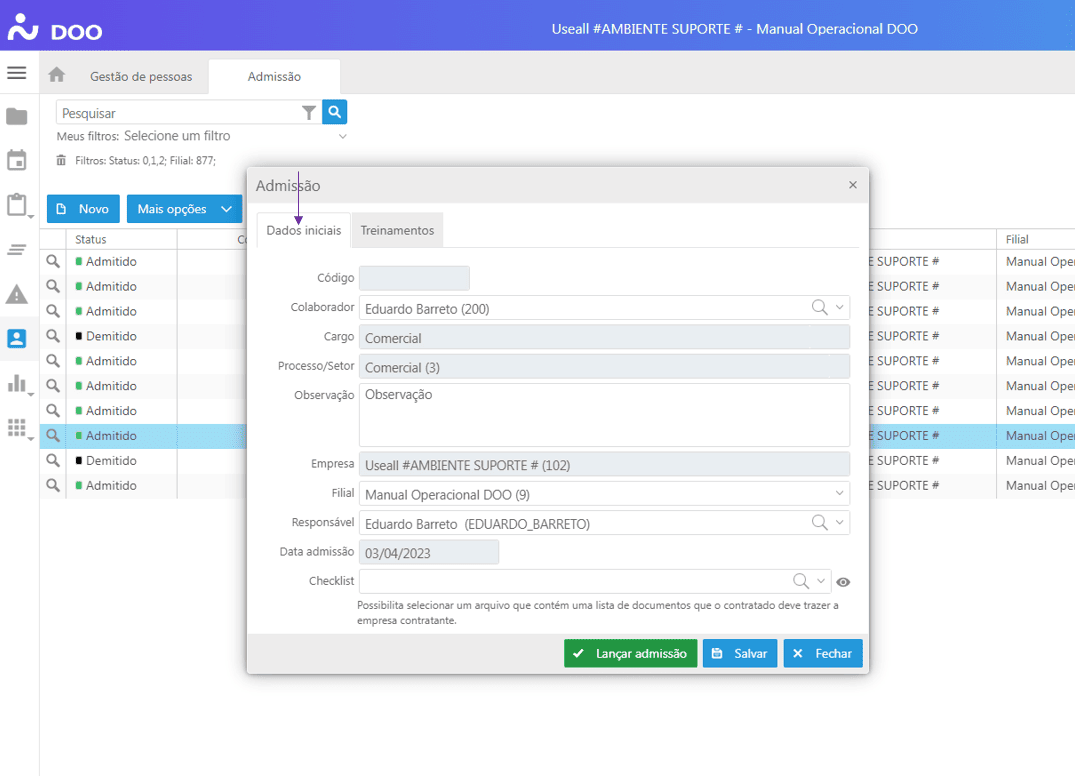Switch to the Treinamentos tab
The height and width of the screenshot is (776, 1075).
tap(397, 230)
